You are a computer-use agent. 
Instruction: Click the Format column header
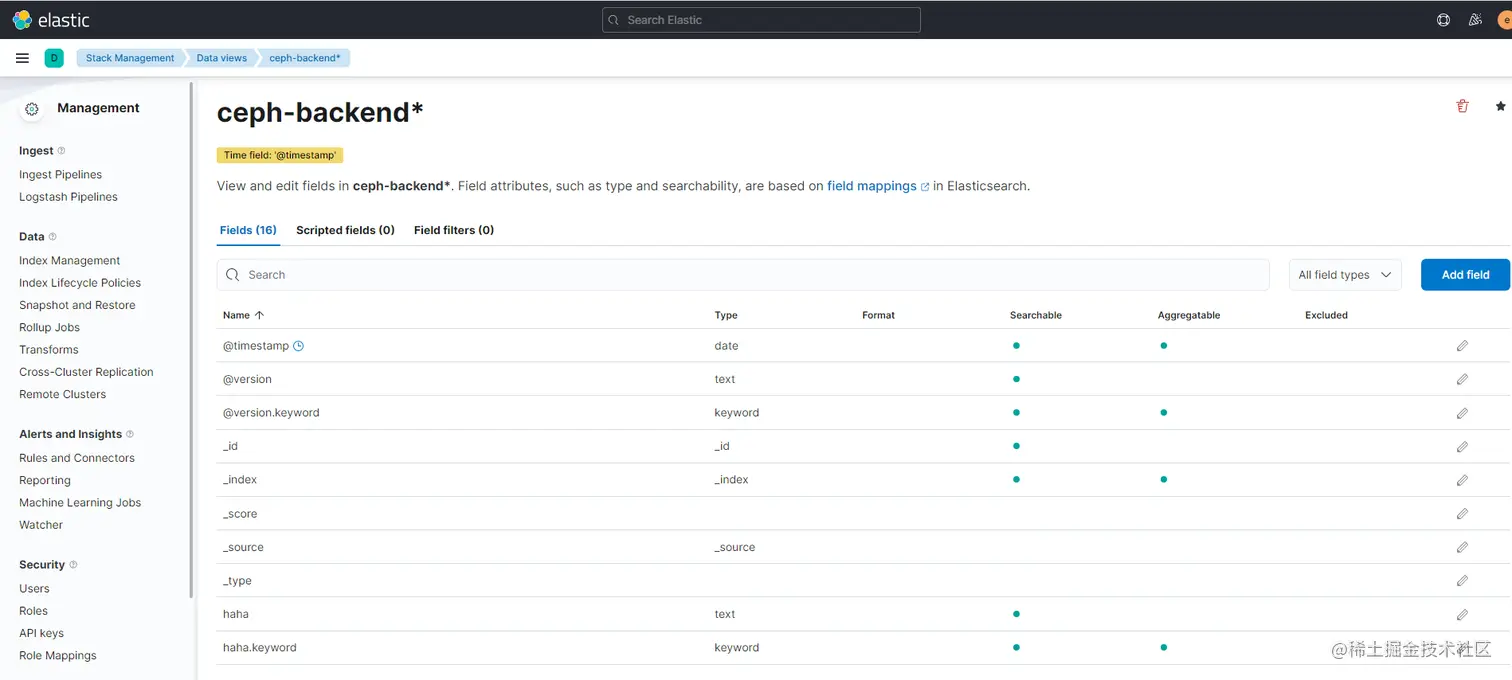pos(878,315)
